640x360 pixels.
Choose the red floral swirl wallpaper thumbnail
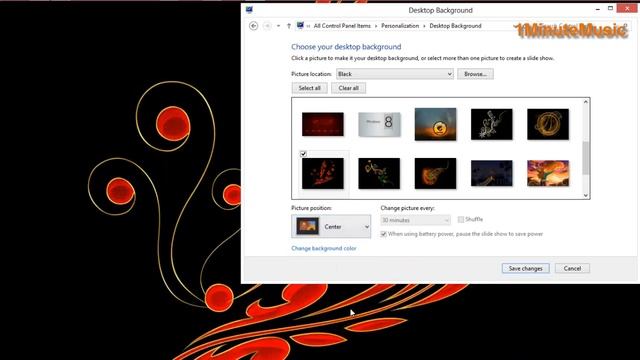(323, 173)
